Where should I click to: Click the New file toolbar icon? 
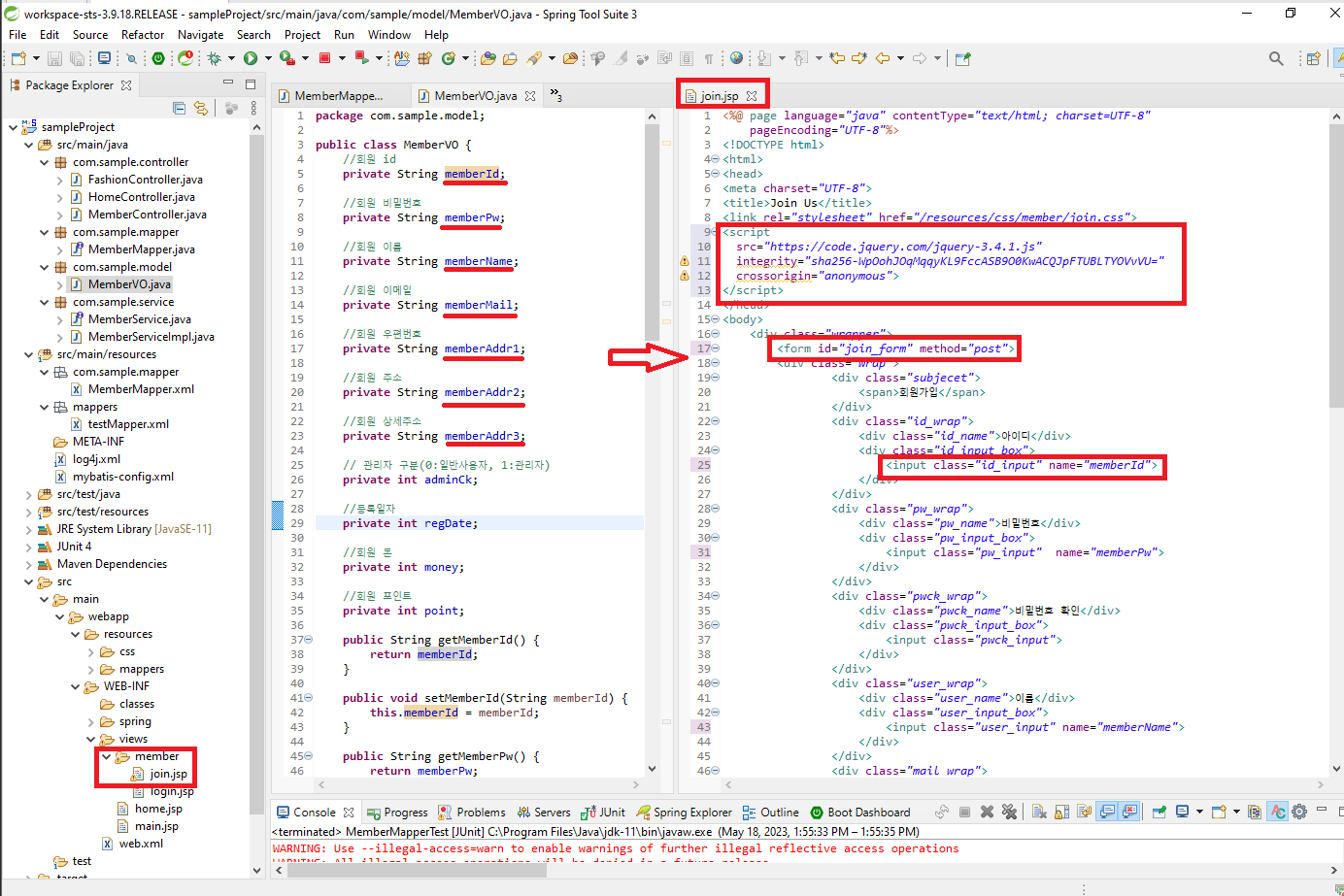18,58
